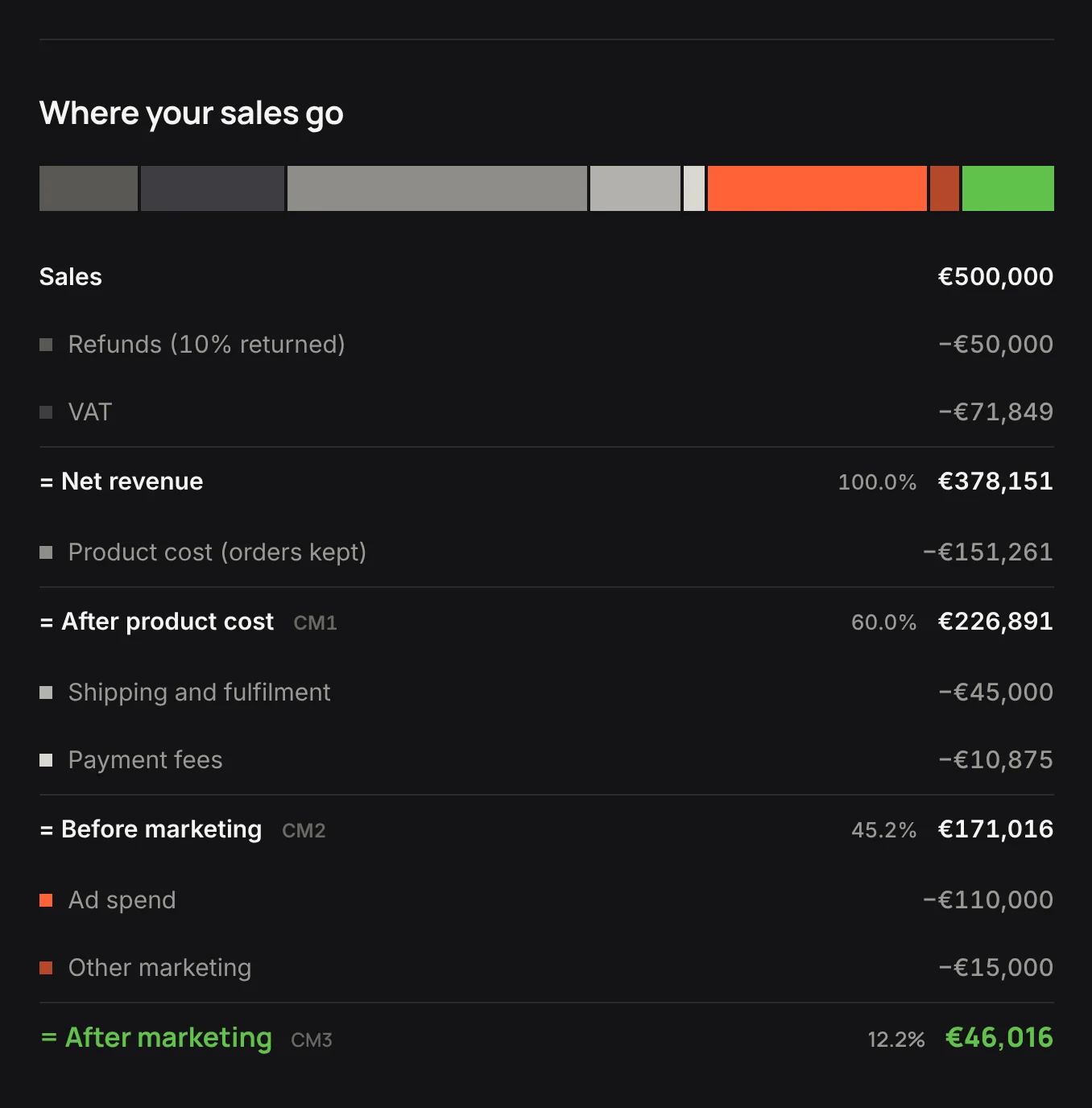This screenshot has width=1092, height=1108.
Task: Click the green After marketing bar segment
Action: pyautogui.click(x=1008, y=188)
